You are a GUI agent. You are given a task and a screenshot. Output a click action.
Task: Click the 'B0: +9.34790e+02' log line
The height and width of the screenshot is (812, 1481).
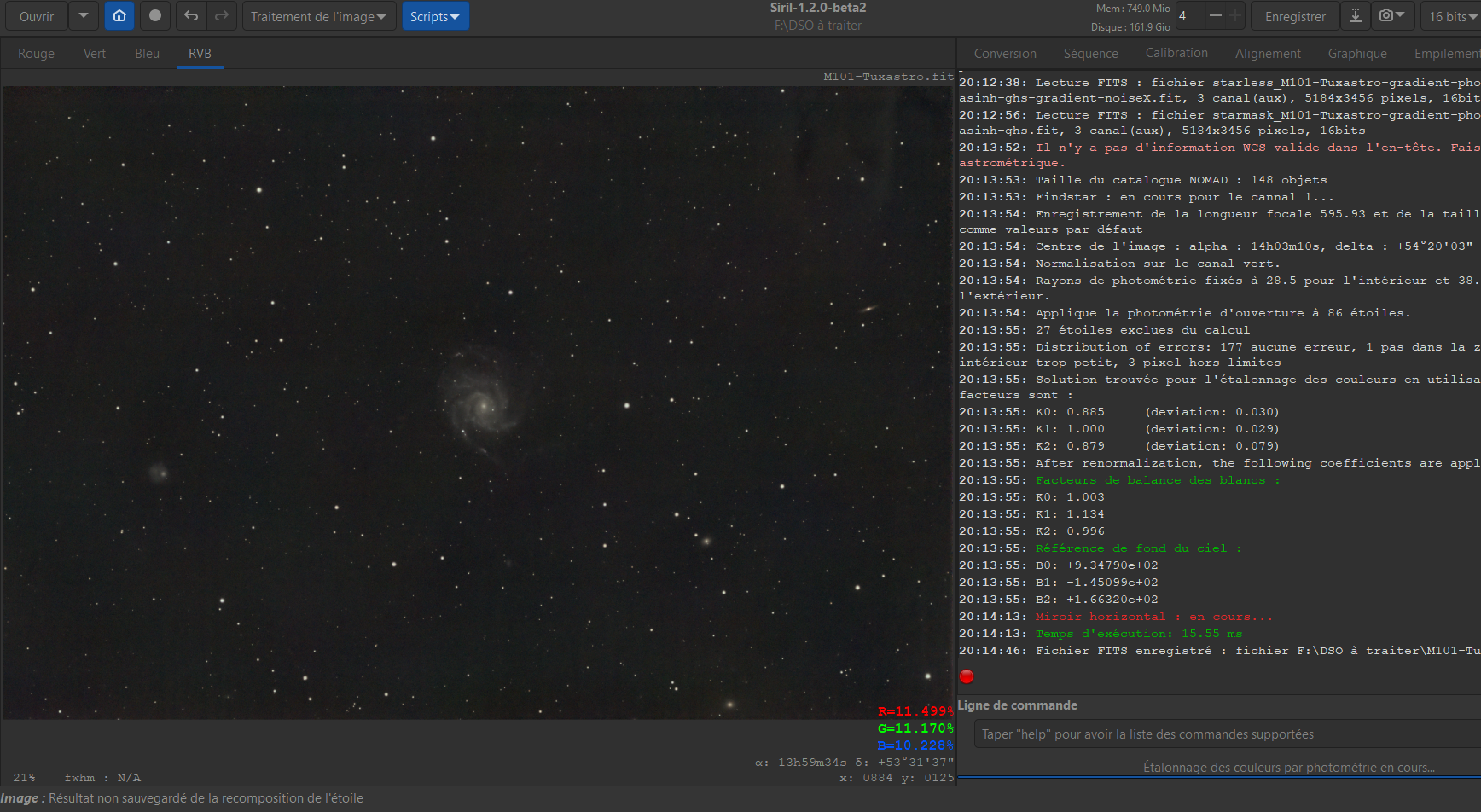(1058, 565)
